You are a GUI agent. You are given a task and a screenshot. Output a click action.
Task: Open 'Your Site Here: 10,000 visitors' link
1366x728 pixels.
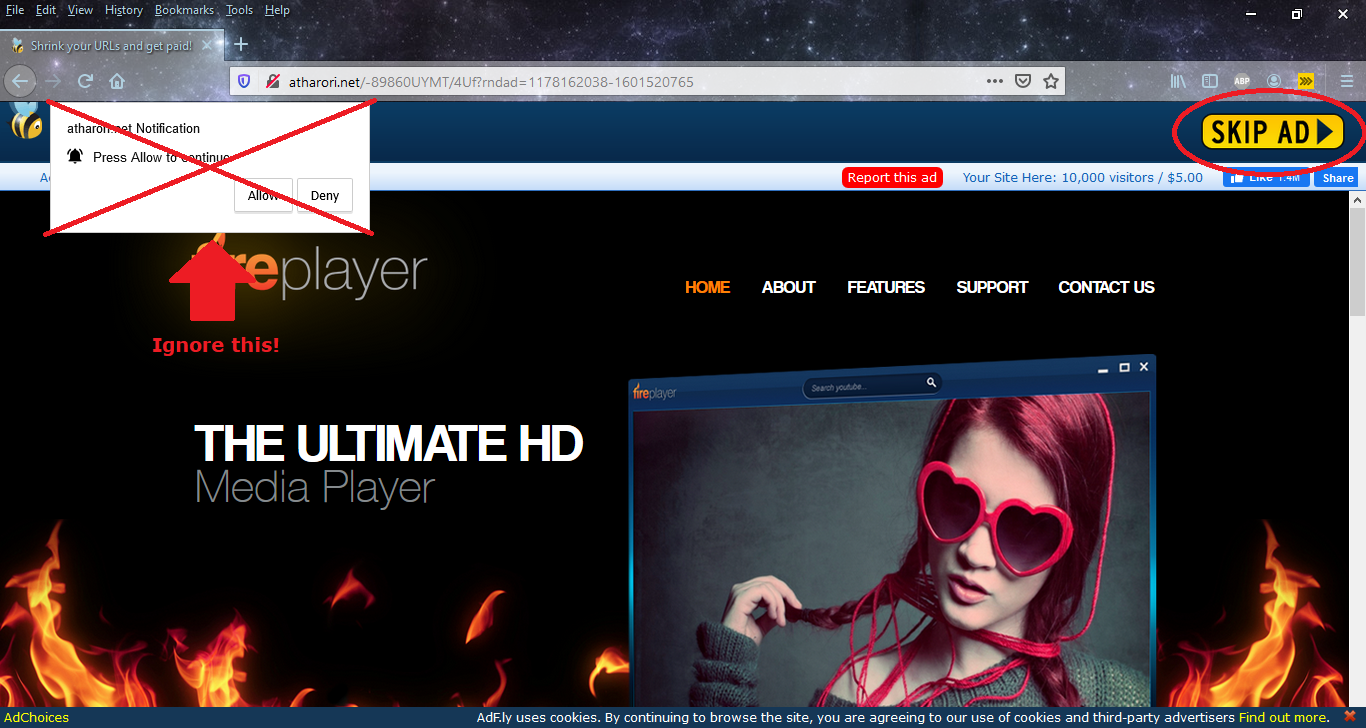pyautogui.click(x=1083, y=177)
